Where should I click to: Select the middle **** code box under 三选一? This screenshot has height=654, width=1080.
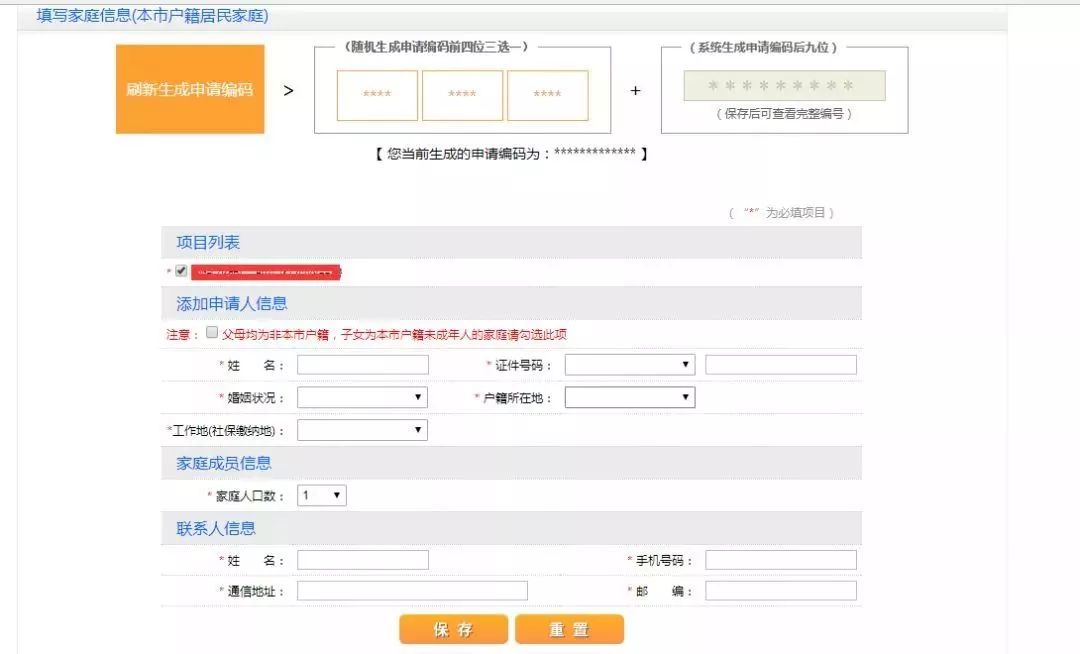click(x=462, y=95)
